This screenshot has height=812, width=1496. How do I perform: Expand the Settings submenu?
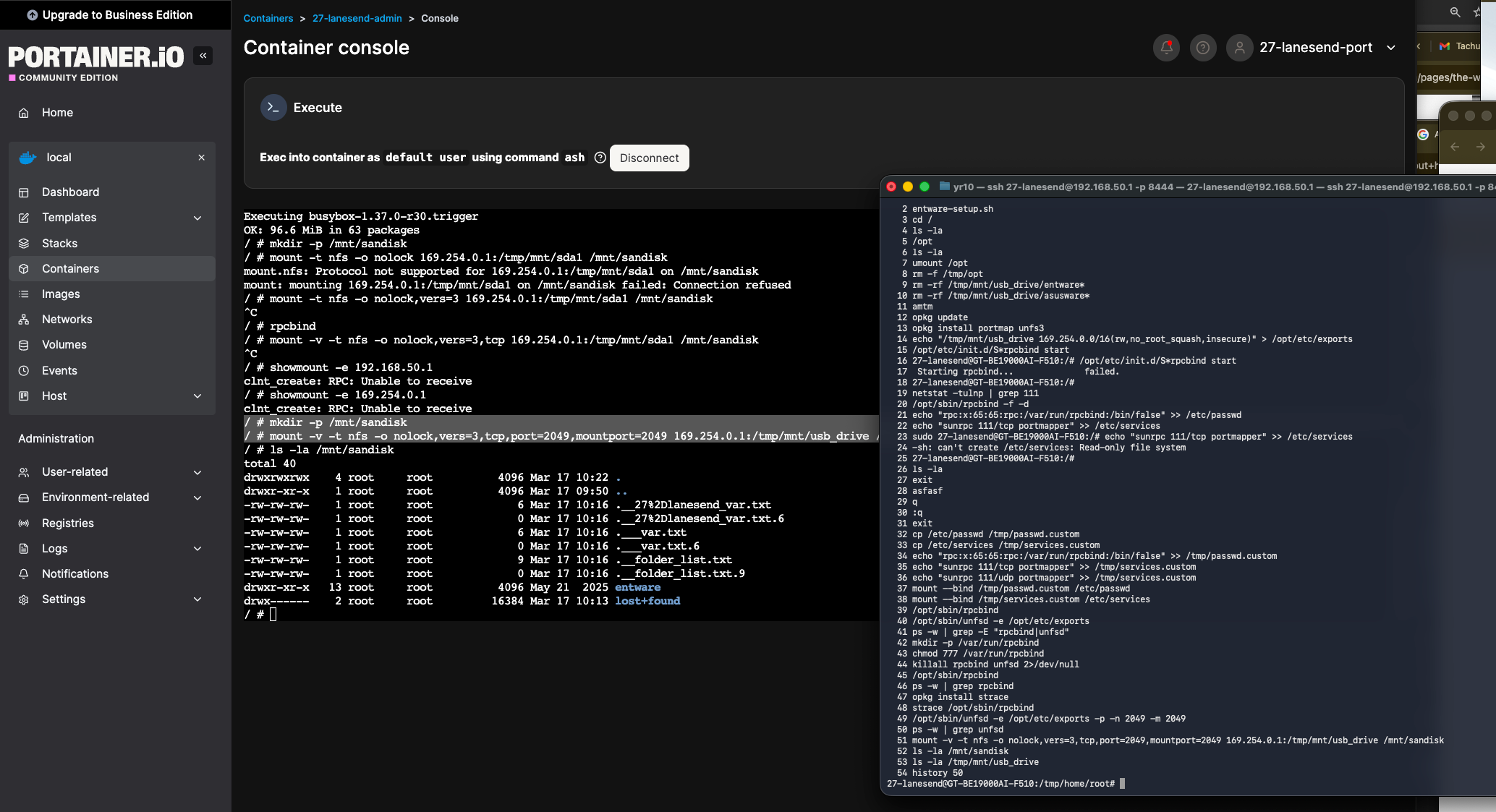click(197, 599)
